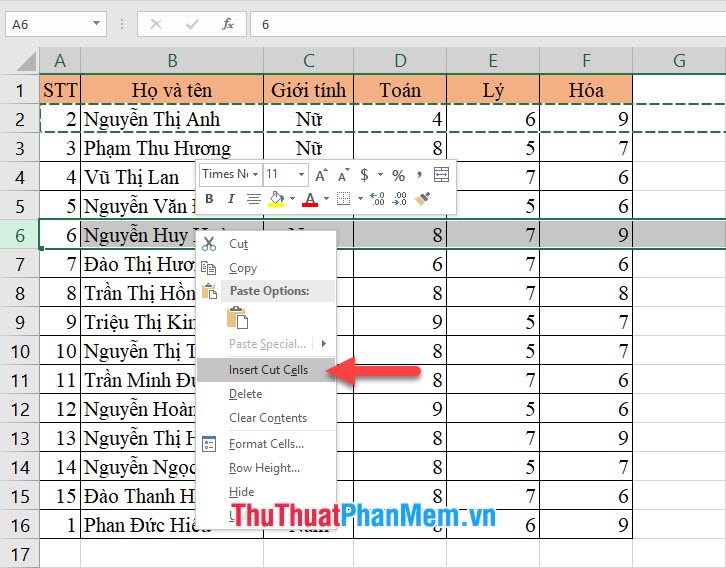This screenshot has width=726, height=568.
Task: Choose Row Height... menu entry
Action: tap(266, 468)
